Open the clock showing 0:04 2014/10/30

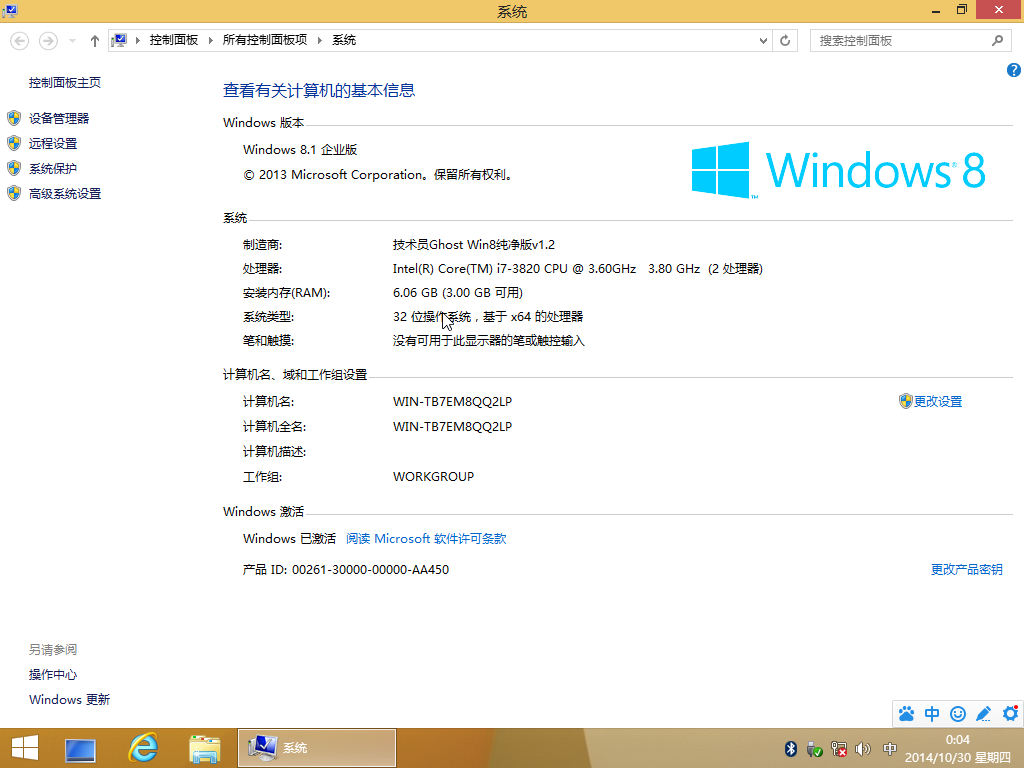(x=957, y=748)
